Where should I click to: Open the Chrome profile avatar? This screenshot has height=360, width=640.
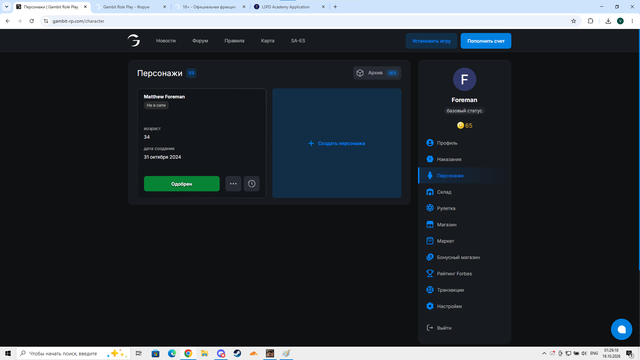620,21
